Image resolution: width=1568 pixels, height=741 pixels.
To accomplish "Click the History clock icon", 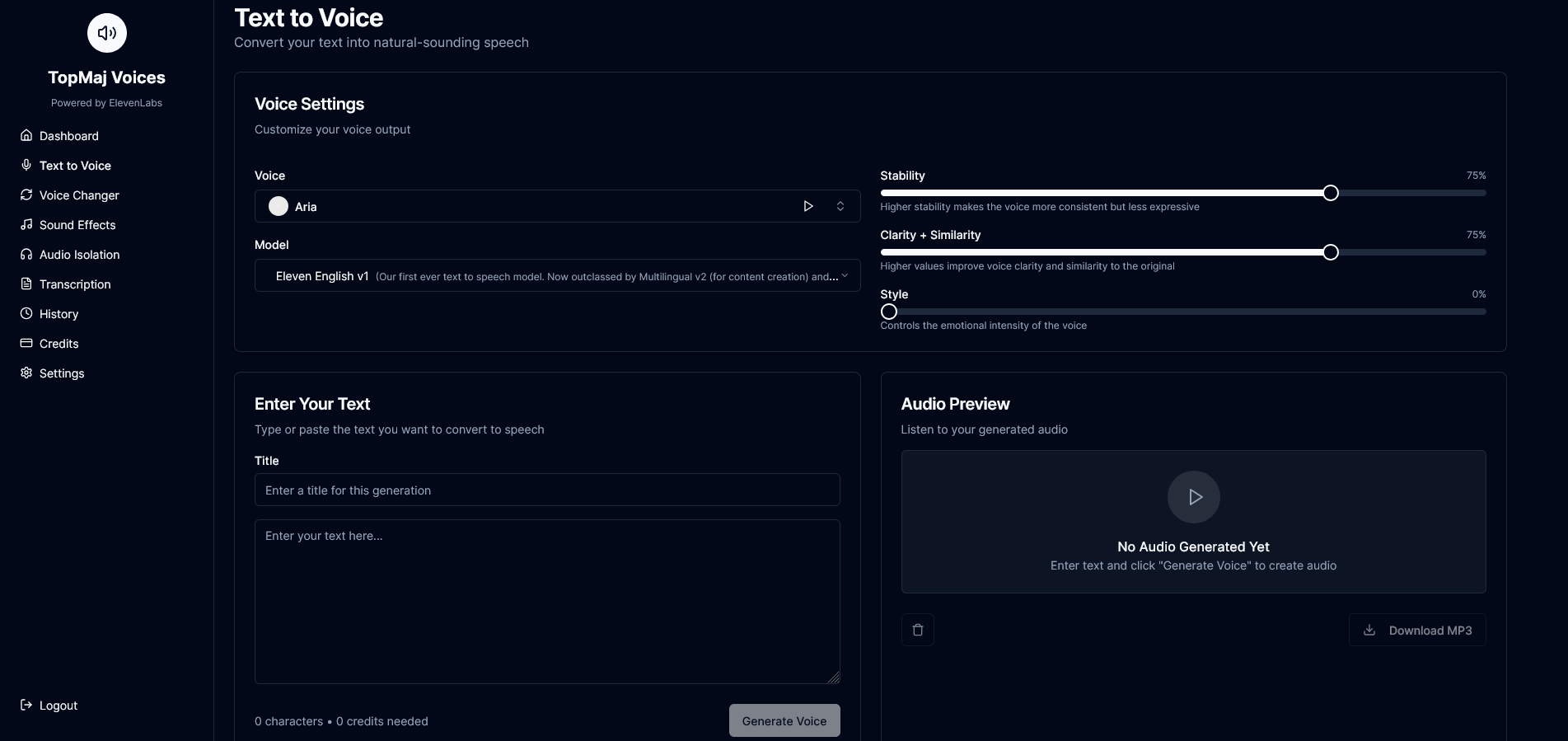I will (x=26, y=314).
